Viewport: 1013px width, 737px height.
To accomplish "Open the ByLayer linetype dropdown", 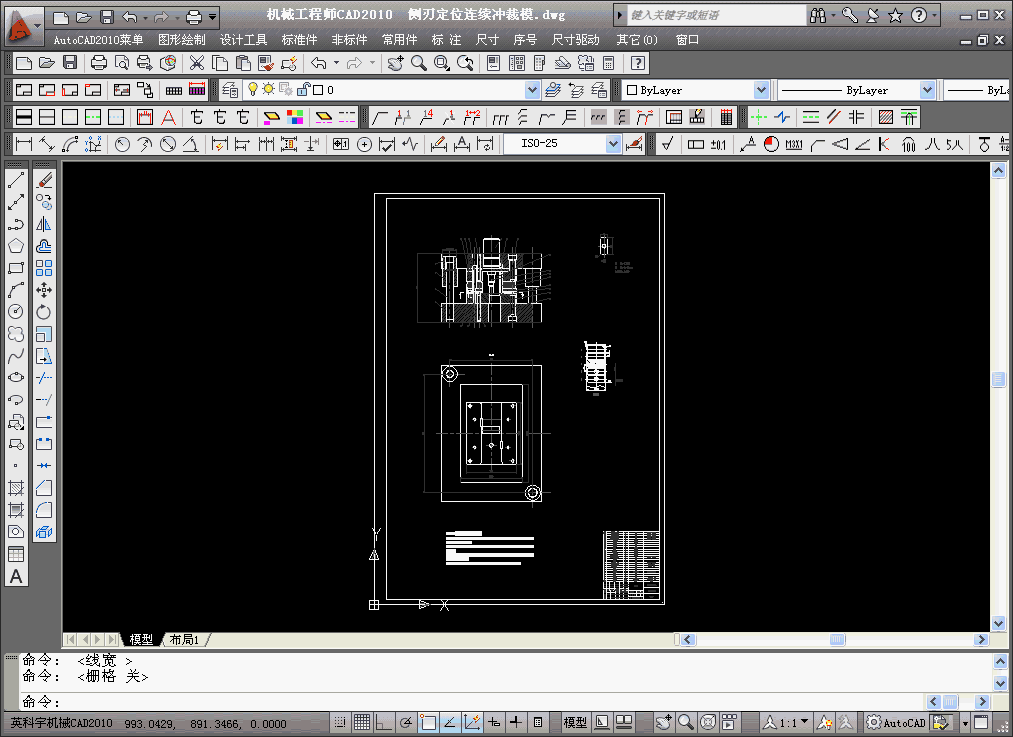I will [927, 90].
